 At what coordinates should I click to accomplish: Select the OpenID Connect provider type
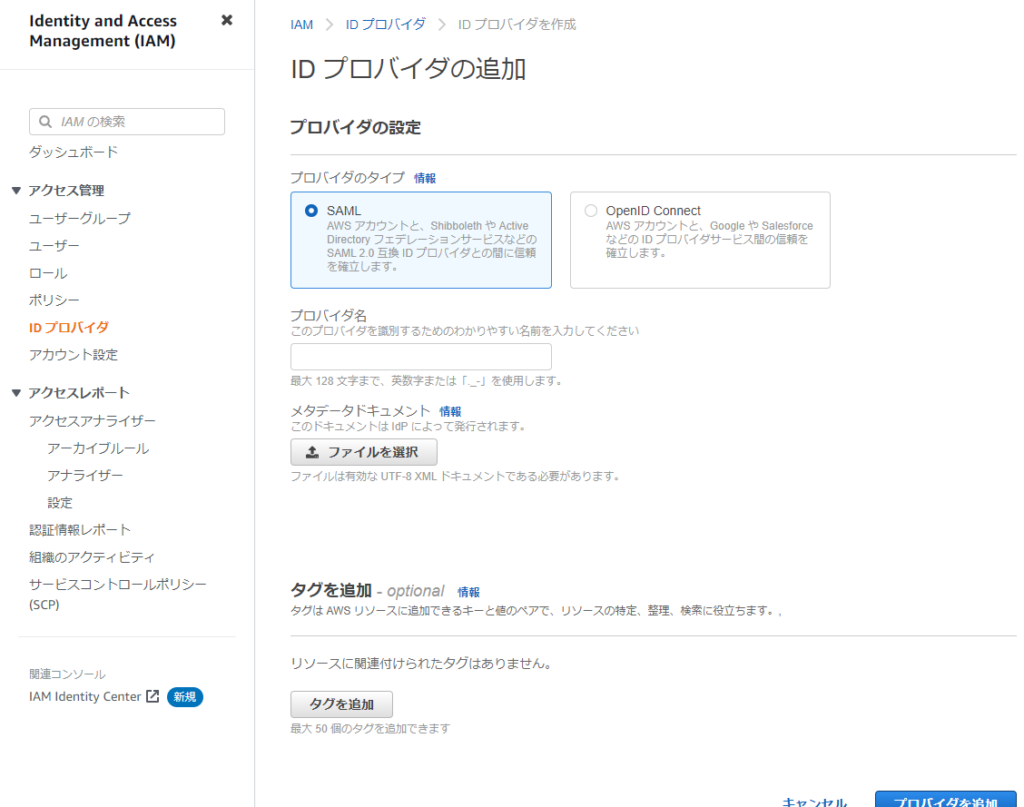591,211
